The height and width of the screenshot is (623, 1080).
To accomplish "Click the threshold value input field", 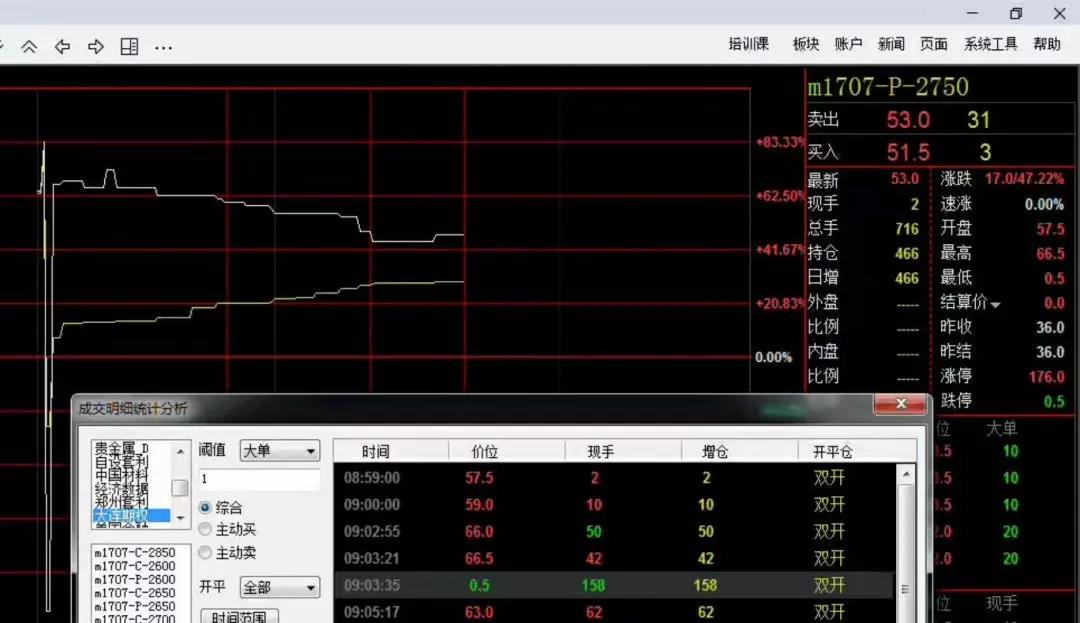I will coord(259,480).
